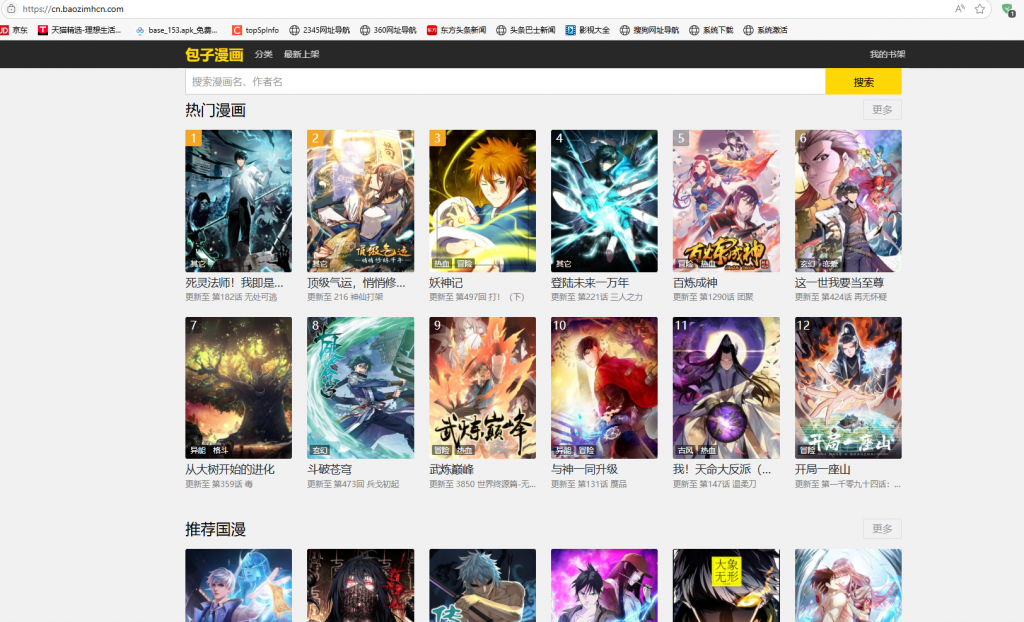Click the browser address bar URL

point(72,9)
